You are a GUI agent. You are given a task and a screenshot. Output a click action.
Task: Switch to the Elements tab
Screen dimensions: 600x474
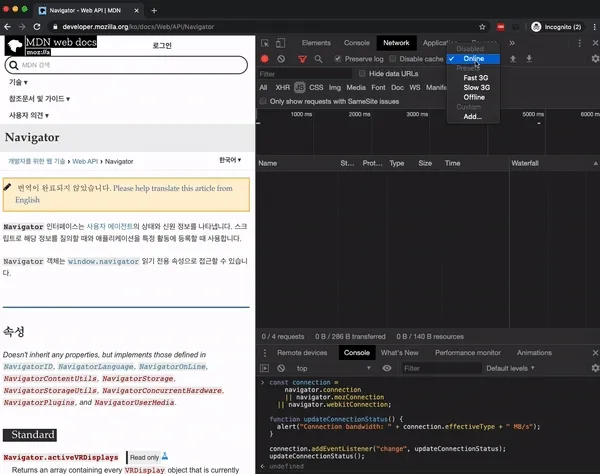tap(316, 43)
